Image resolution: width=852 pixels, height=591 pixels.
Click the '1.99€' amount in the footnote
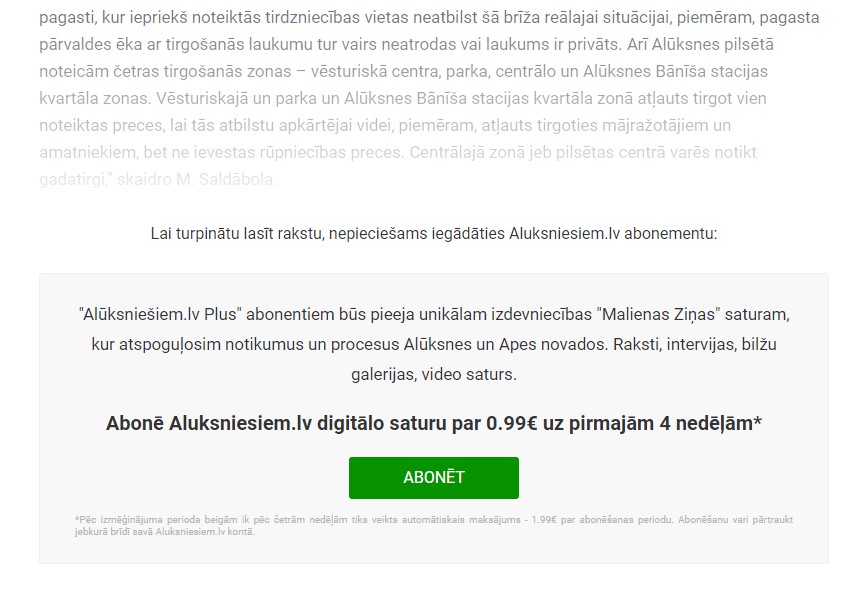click(544, 520)
